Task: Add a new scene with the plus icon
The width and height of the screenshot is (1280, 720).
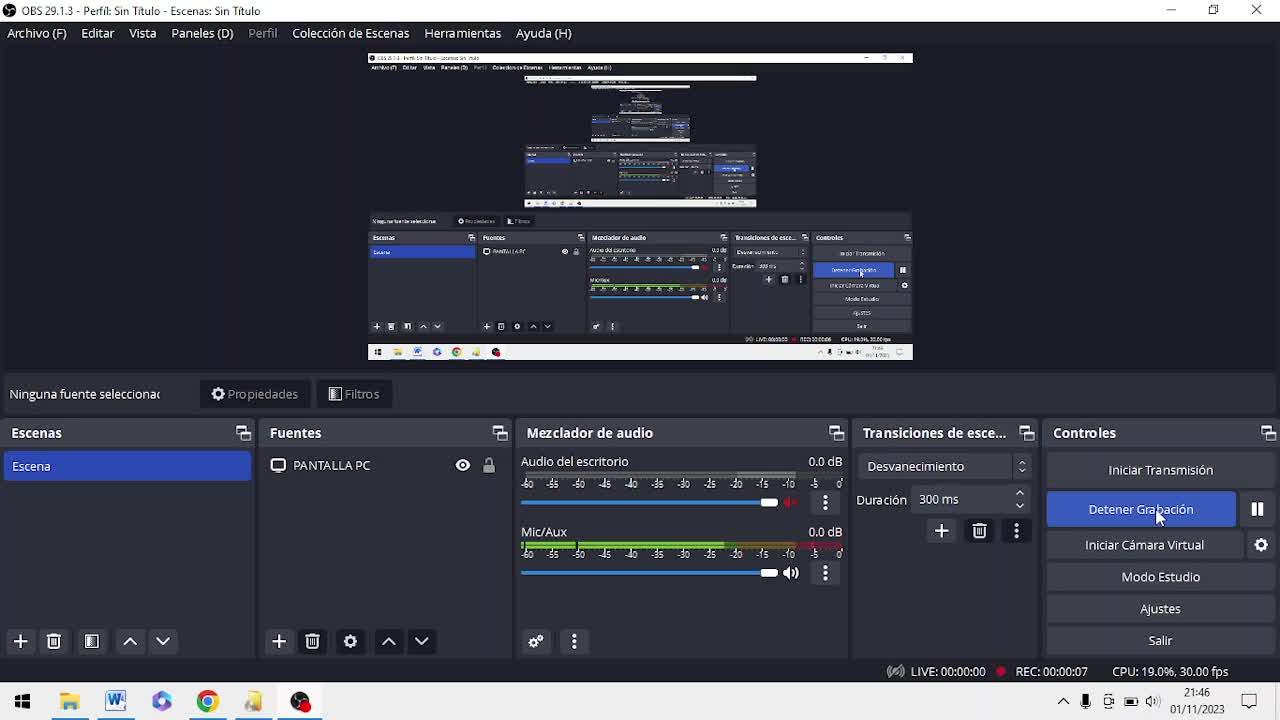Action: point(20,641)
